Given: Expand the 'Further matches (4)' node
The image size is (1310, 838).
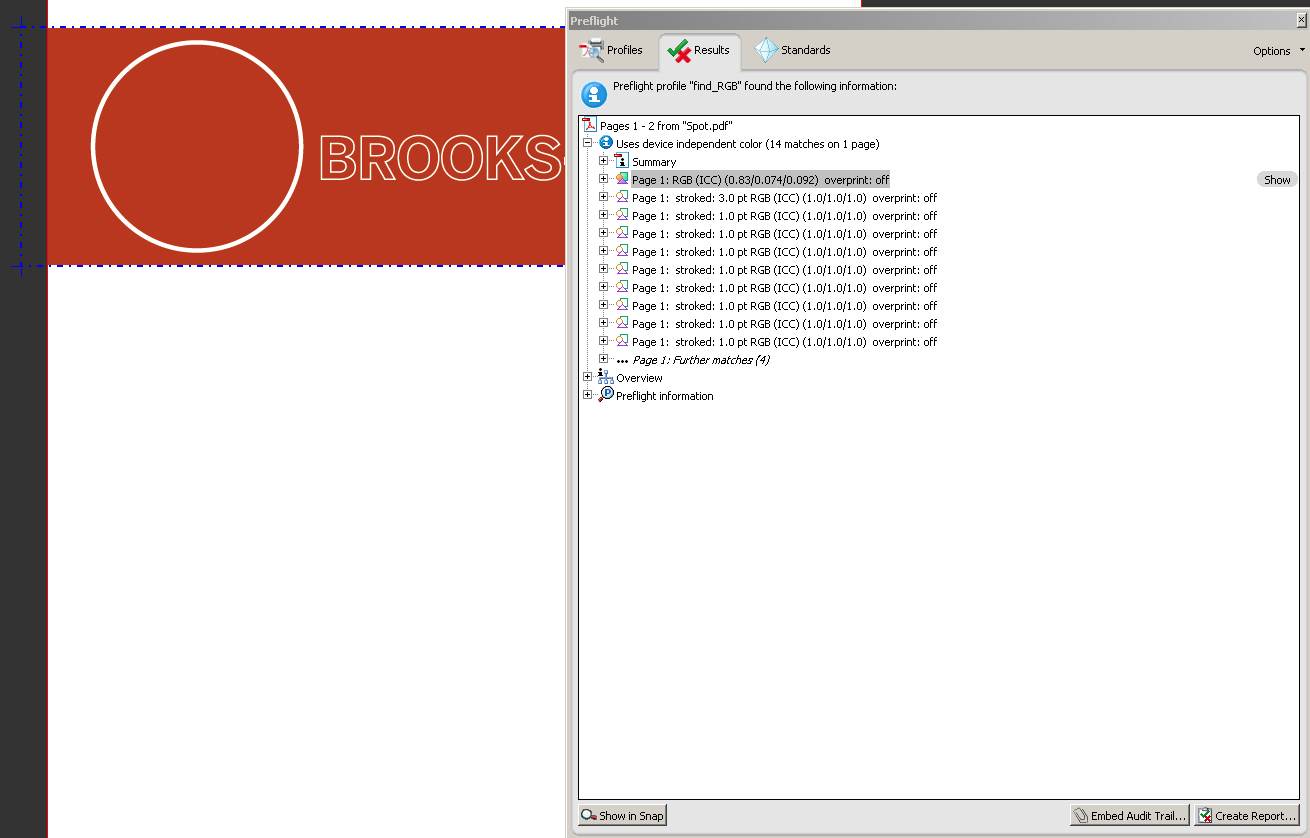Looking at the screenshot, I should click(x=604, y=360).
